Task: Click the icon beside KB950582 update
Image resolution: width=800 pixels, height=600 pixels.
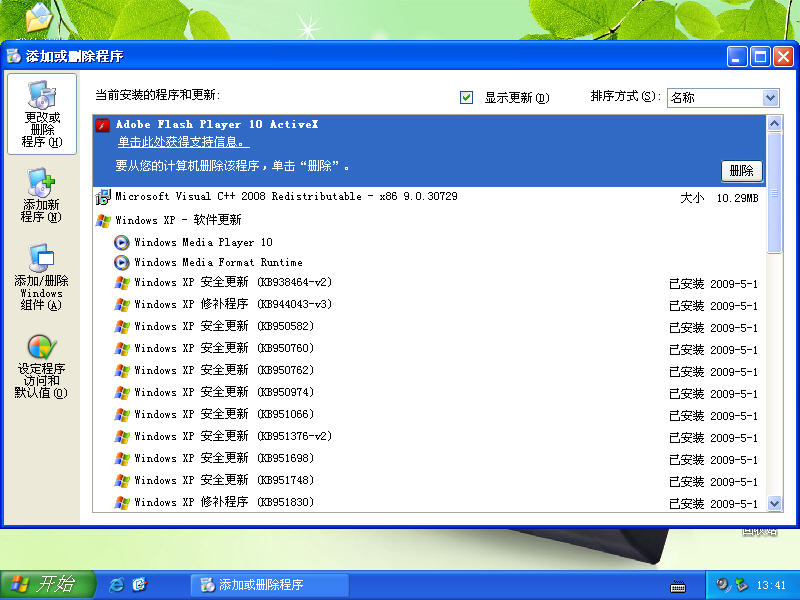Action: coord(122,327)
